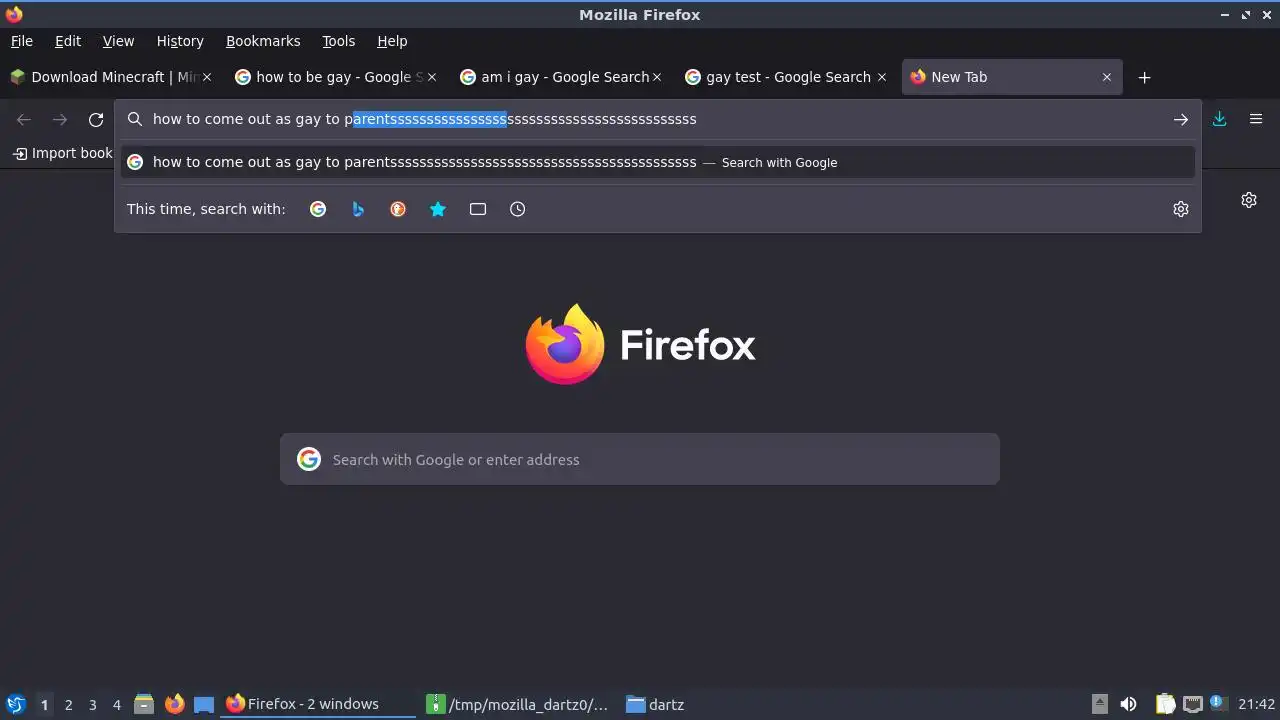
Task: Close the how to be gay tab
Action: tap(432, 77)
